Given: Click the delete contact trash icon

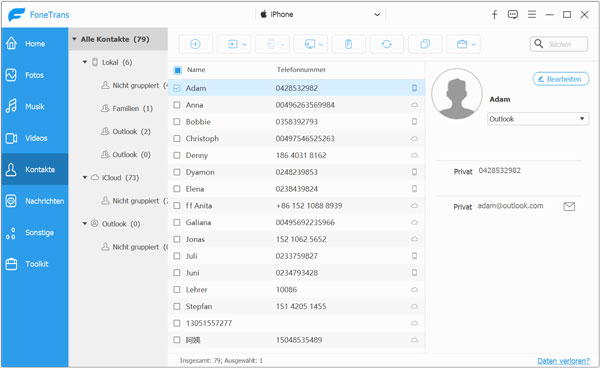Looking at the screenshot, I should pyautogui.click(x=348, y=44).
